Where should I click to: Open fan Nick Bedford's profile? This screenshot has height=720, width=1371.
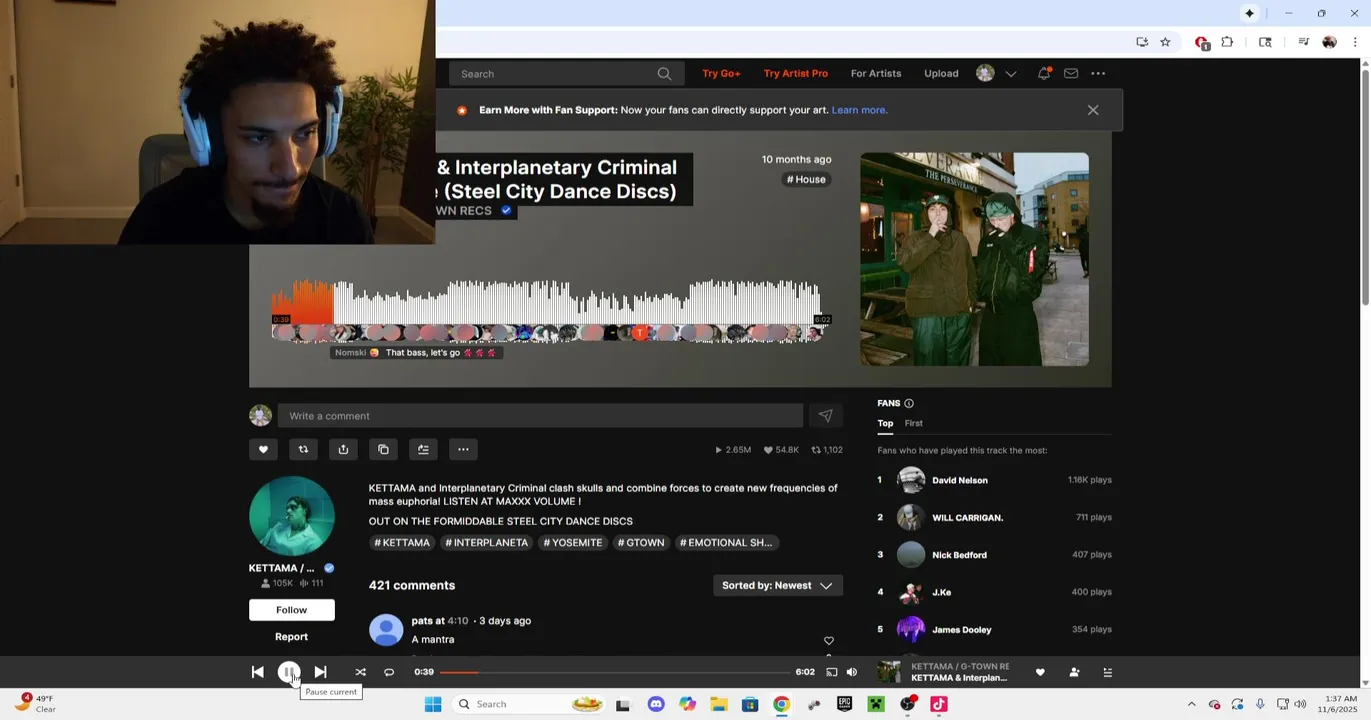[x=959, y=555]
